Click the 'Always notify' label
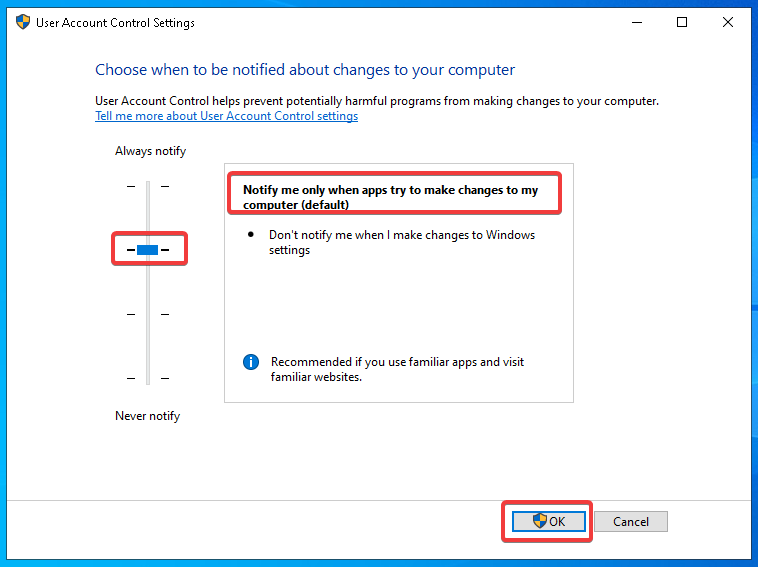The width and height of the screenshot is (758, 567). pyautogui.click(x=150, y=151)
